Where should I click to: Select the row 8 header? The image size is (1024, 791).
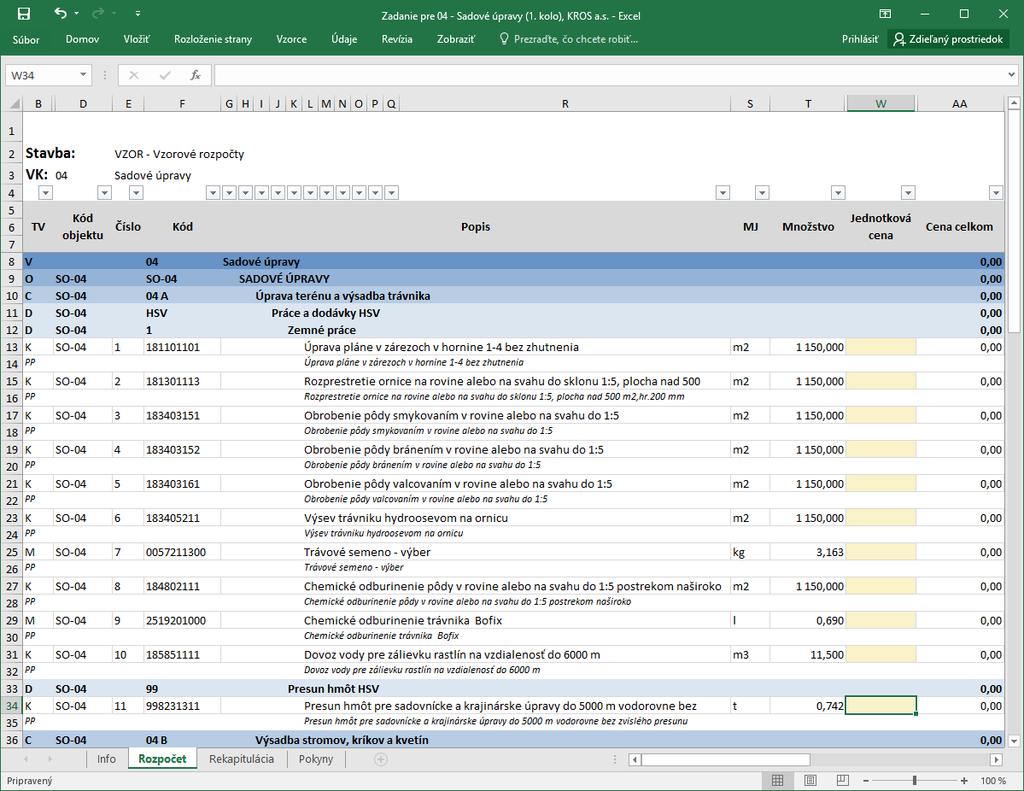(x=12, y=262)
